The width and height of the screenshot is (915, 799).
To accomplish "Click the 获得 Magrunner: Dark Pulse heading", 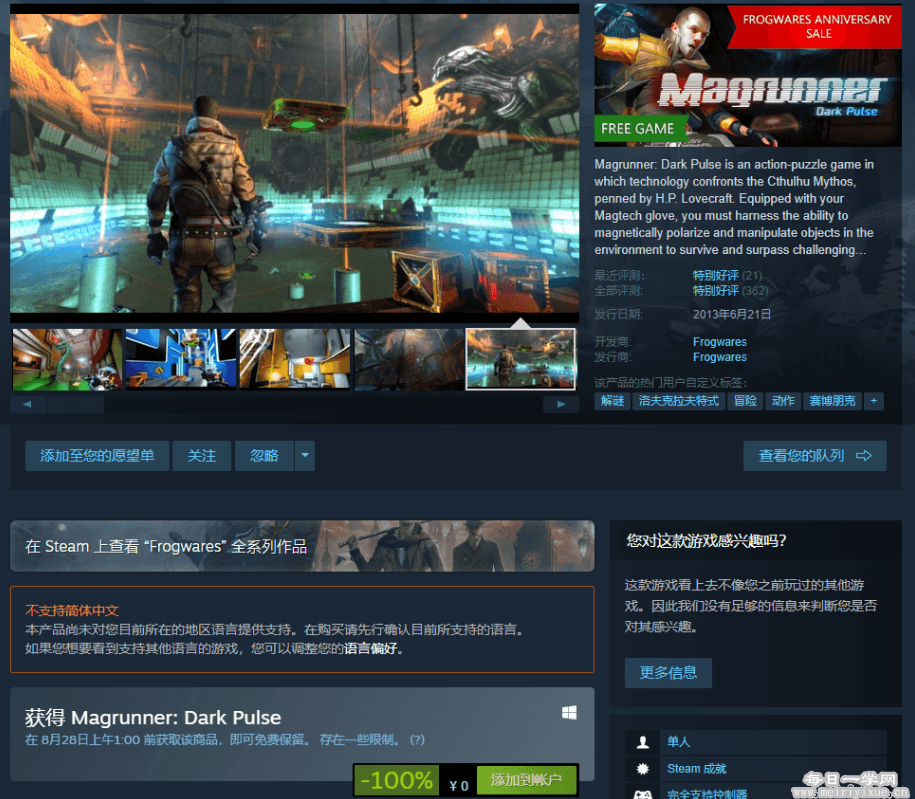I will point(153,717).
